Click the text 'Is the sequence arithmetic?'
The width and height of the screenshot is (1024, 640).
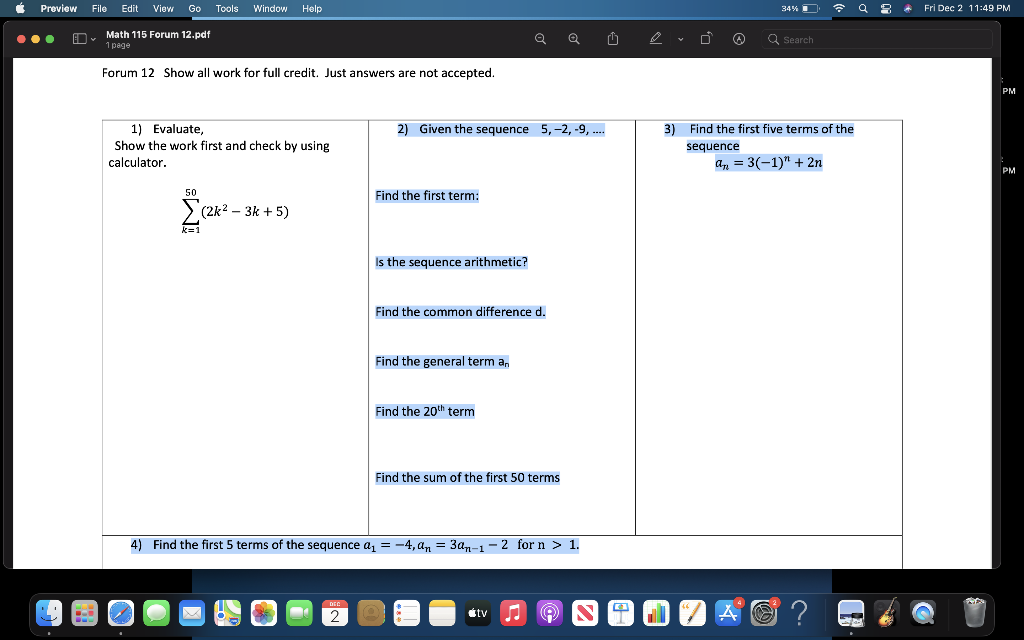[451, 262]
